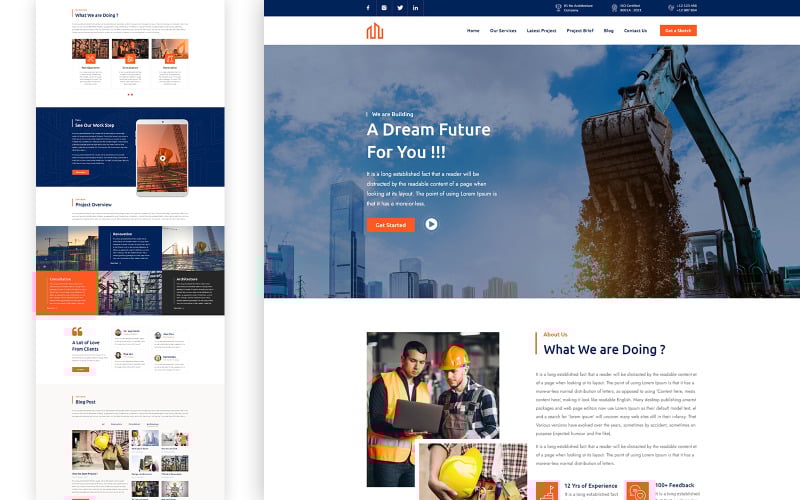
Task: Click the Facebook icon in top bar
Action: point(367,7)
